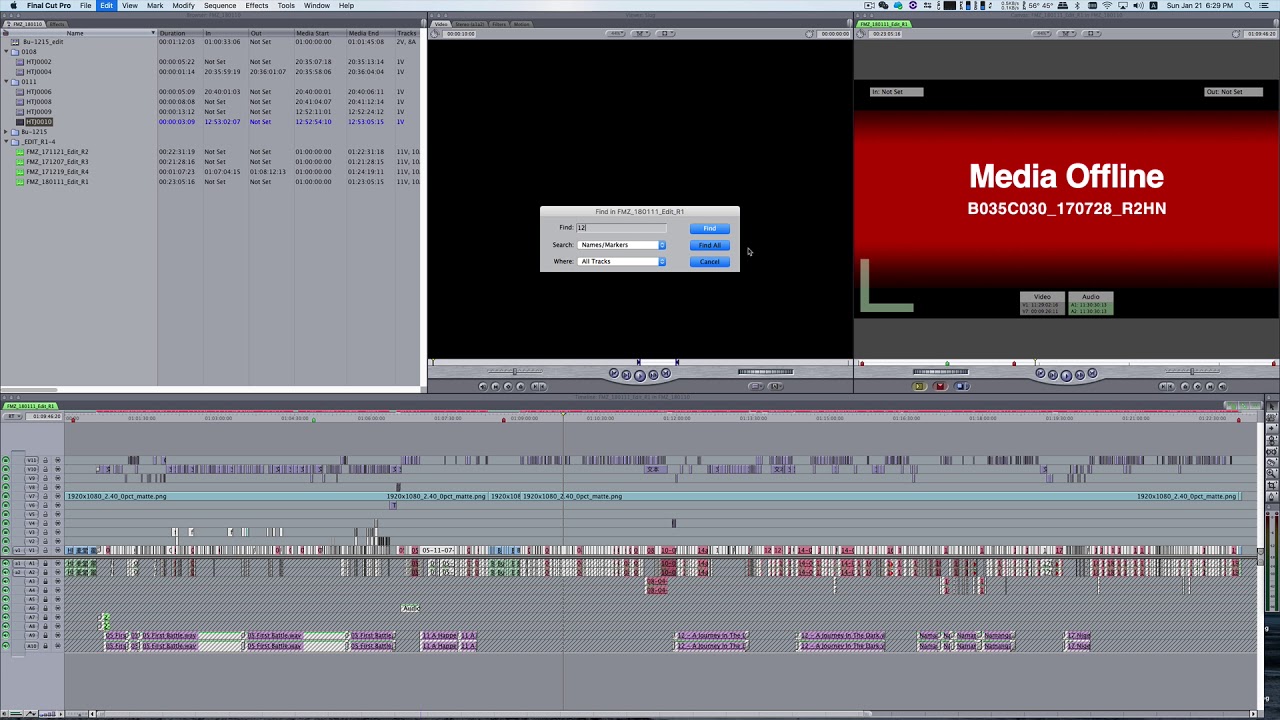The width and height of the screenshot is (1280, 720).
Task: Open the Modify menu
Action: coord(183,6)
